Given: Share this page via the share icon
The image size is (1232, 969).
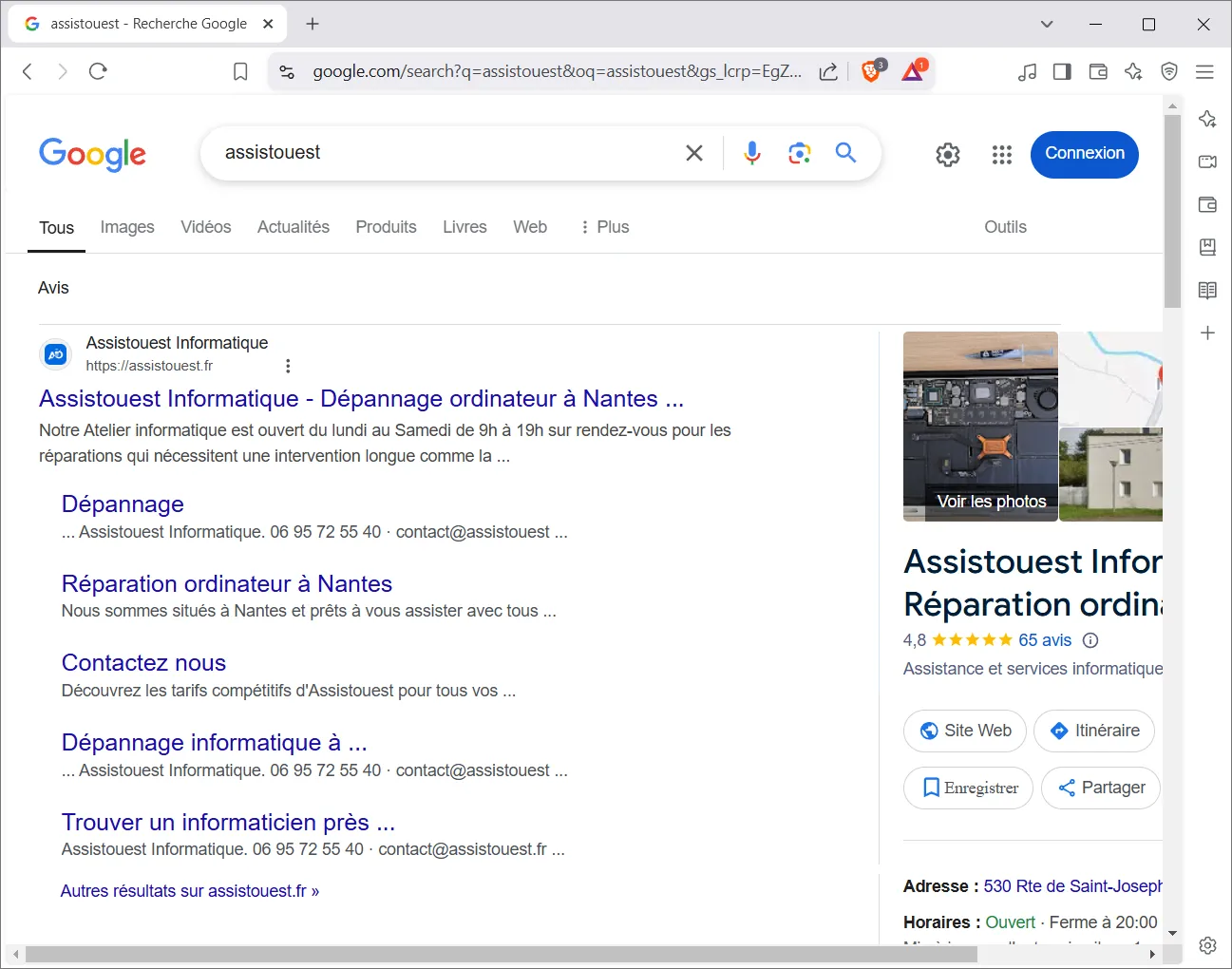Looking at the screenshot, I should click(x=828, y=71).
